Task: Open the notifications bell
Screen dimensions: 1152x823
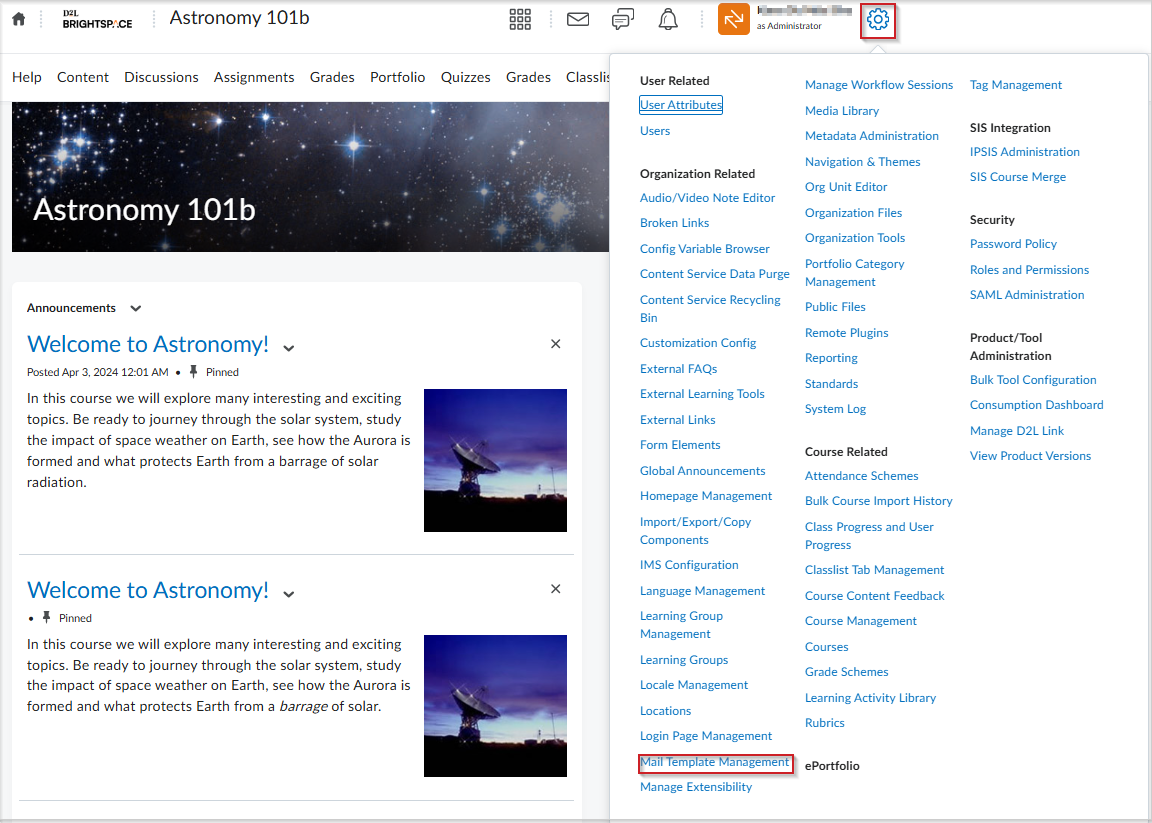Action: (667, 18)
